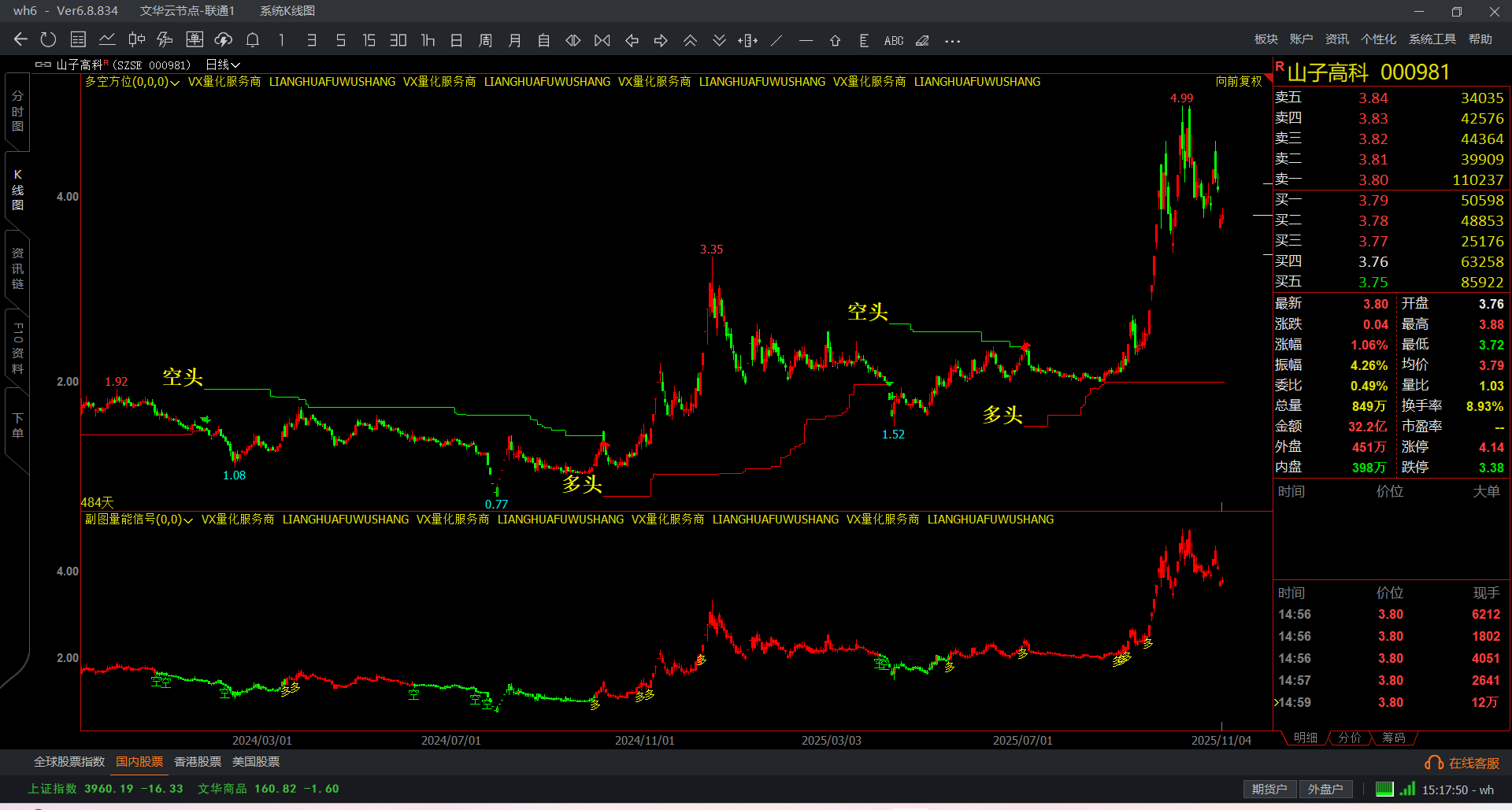Switch to the K线图 side tab
Viewport: 1512px width, 810px height.
[x=17, y=190]
